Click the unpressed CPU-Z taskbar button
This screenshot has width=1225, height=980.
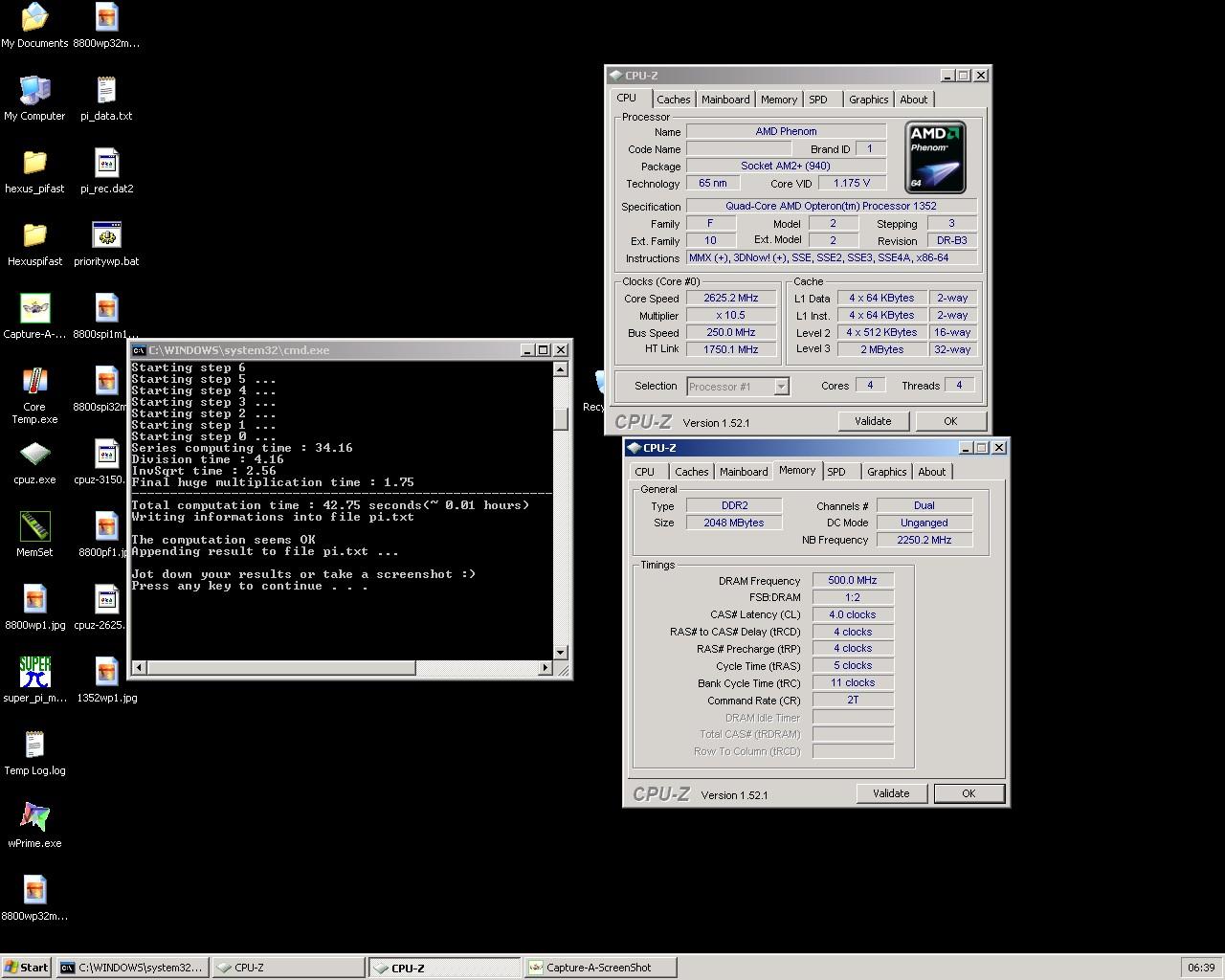pos(288,968)
